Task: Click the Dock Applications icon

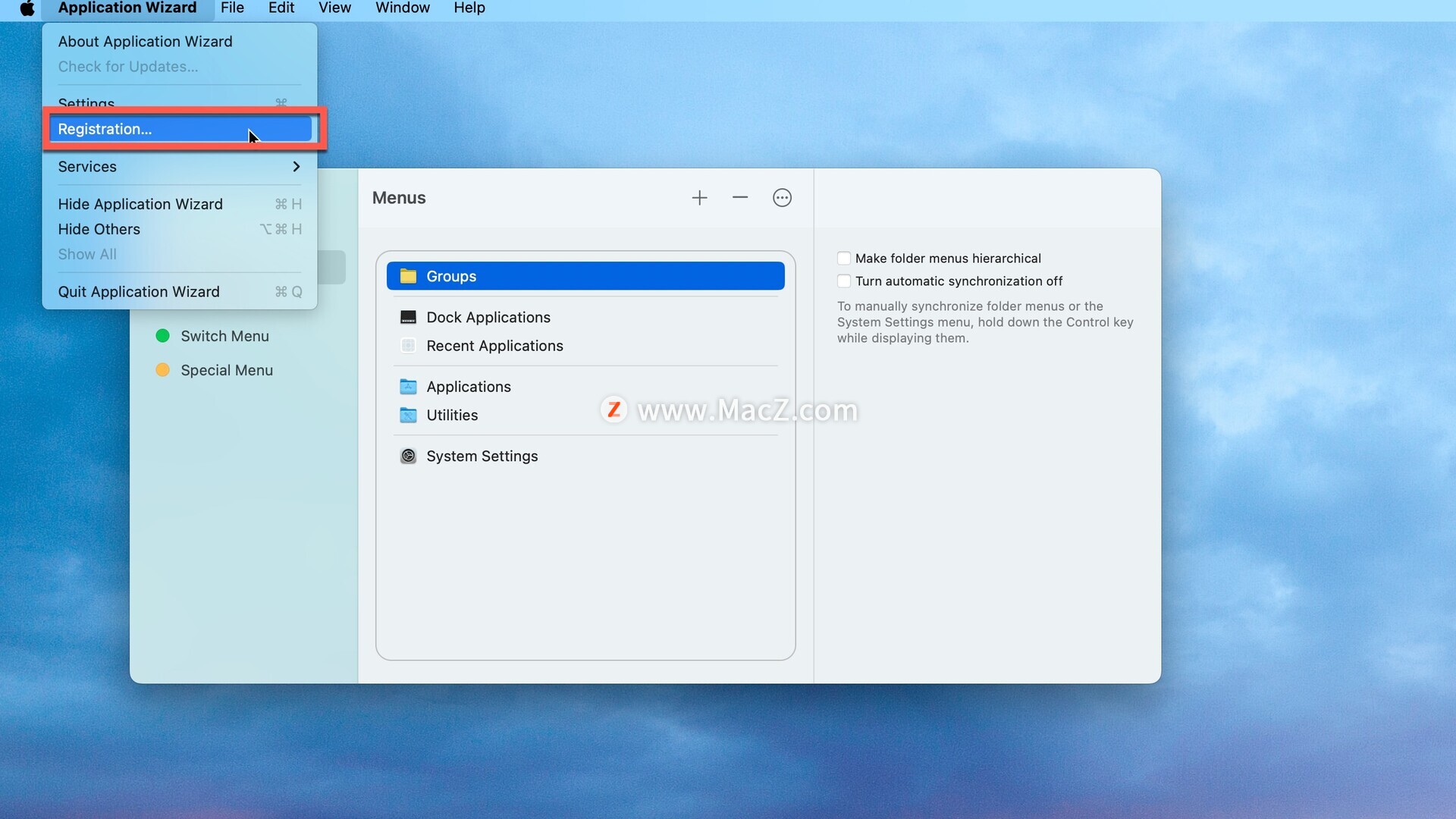Action: pos(408,317)
